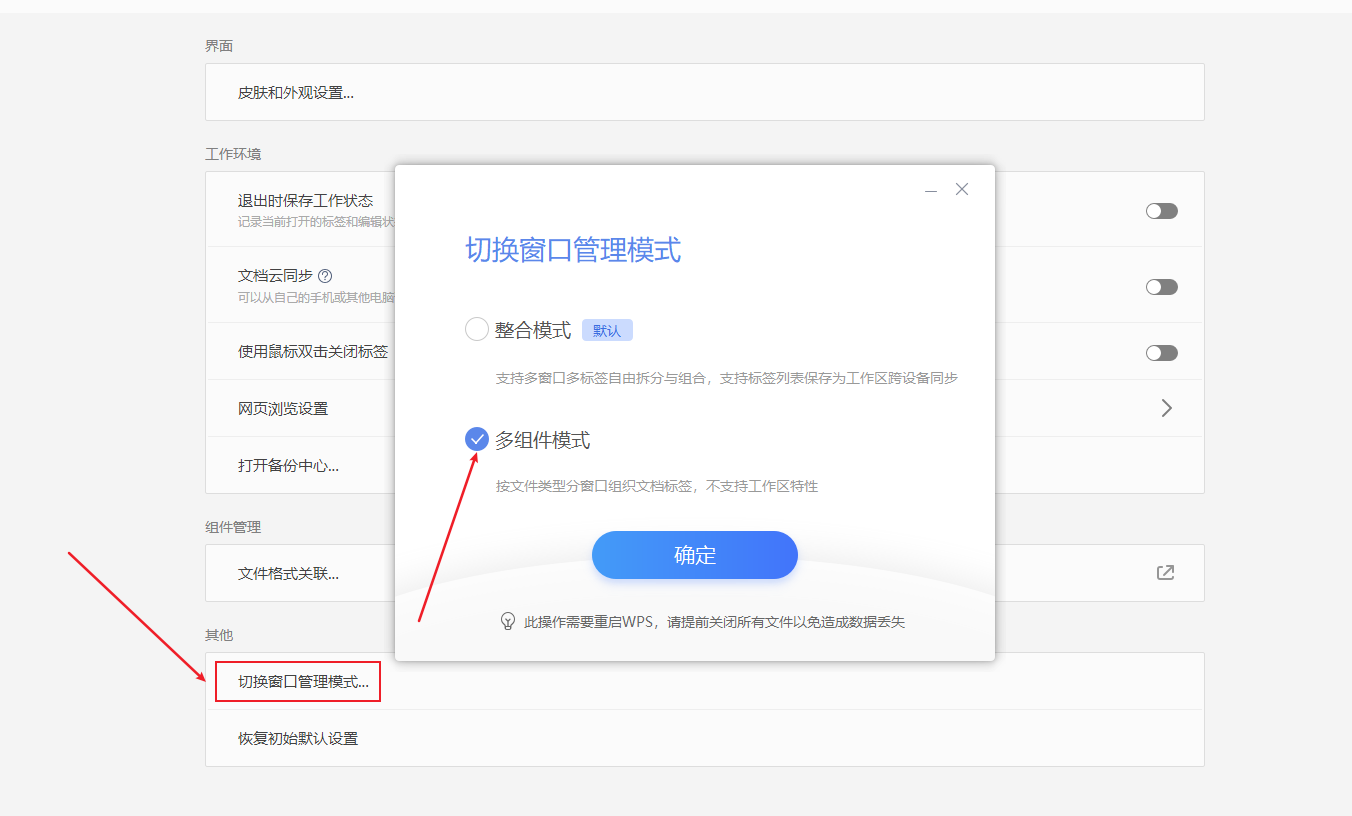Select the 多组件模式 radio button
The image size is (1352, 816).
pyautogui.click(x=477, y=438)
